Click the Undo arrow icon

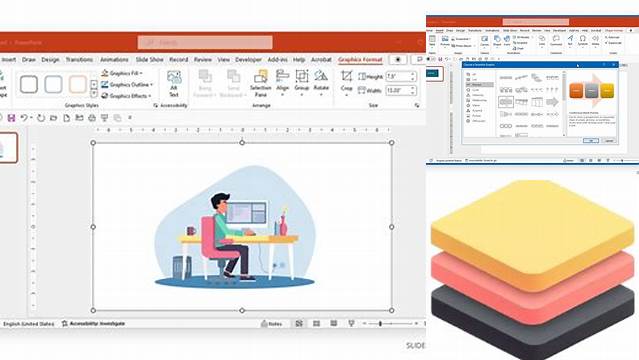24,118
